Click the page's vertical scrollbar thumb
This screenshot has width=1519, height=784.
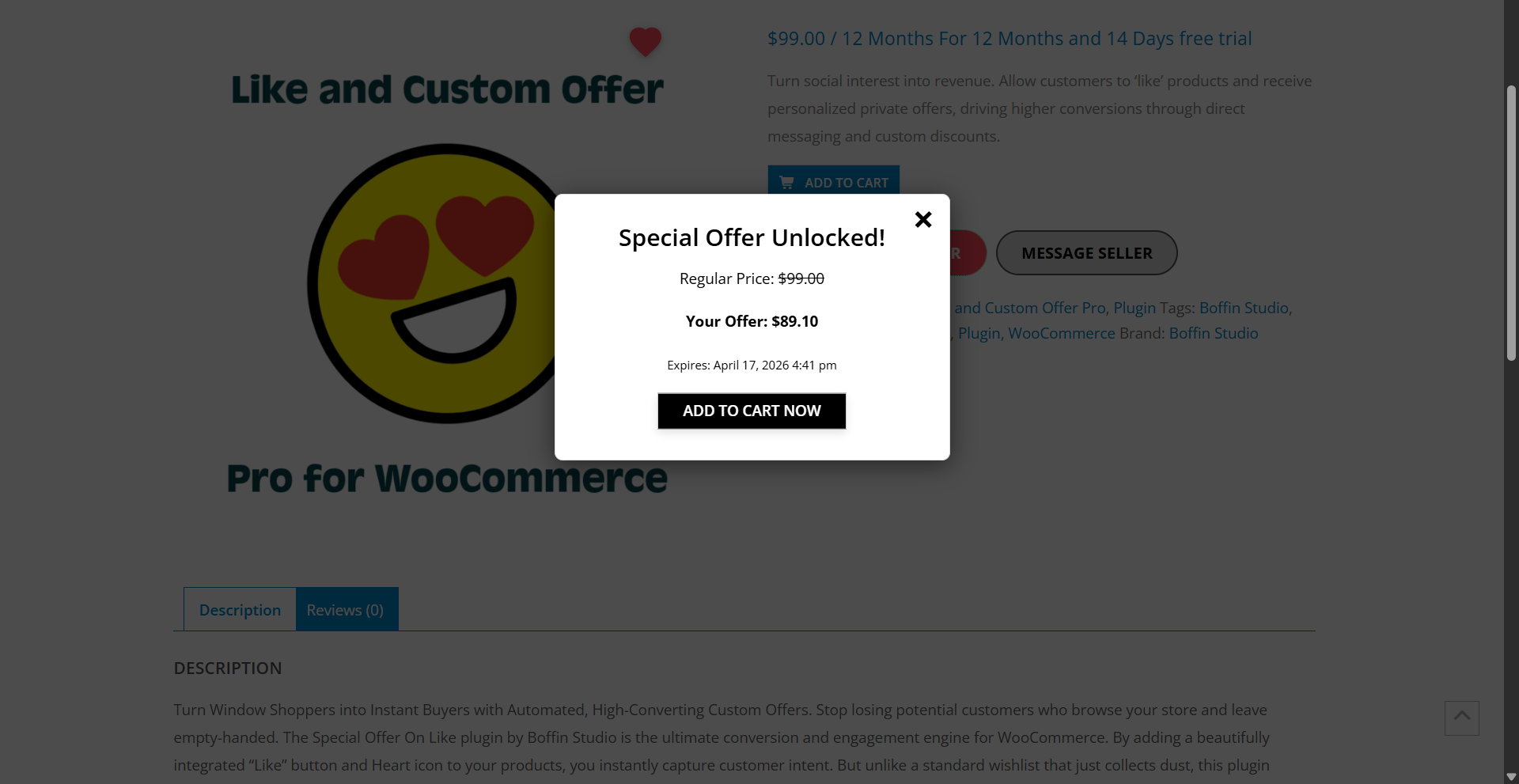point(1511,223)
